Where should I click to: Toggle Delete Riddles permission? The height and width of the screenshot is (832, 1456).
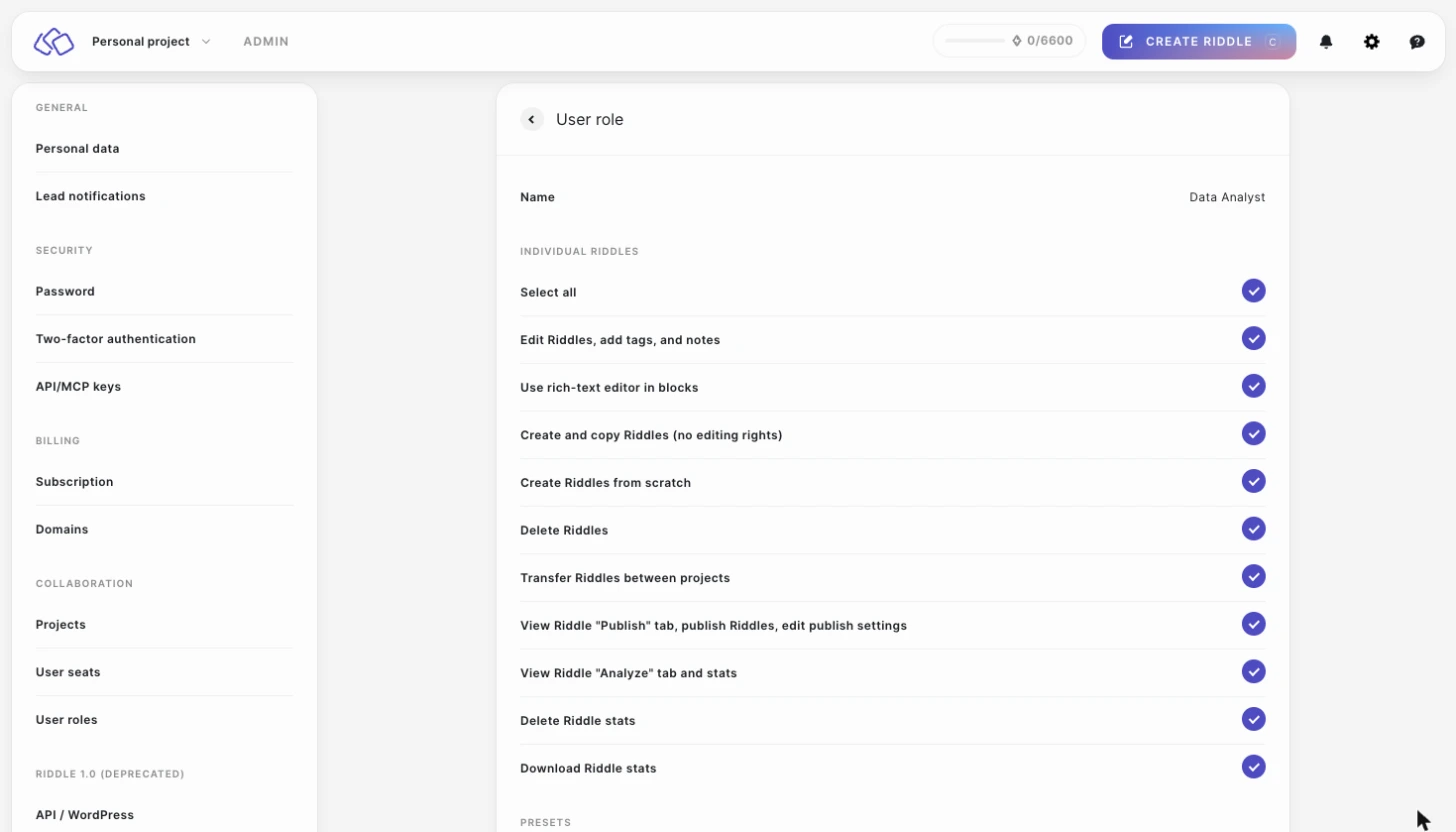(x=1254, y=528)
